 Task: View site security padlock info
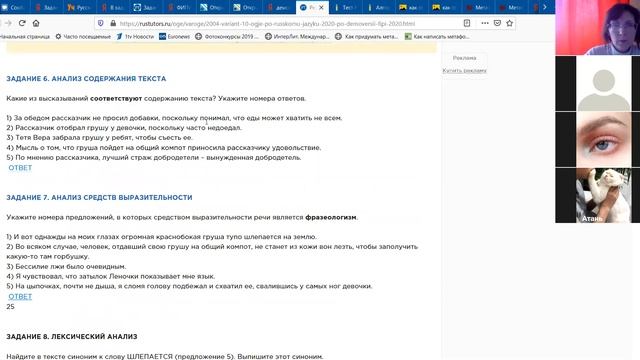click(113, 23)
